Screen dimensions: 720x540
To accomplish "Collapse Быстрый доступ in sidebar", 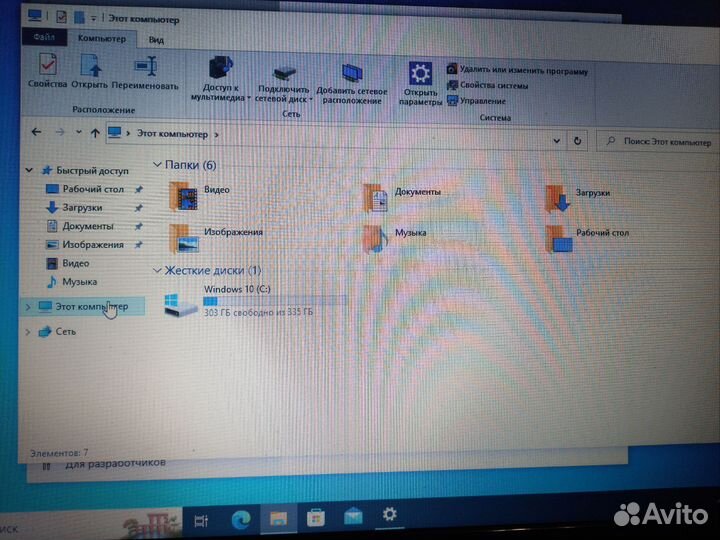I will point(29,170).
